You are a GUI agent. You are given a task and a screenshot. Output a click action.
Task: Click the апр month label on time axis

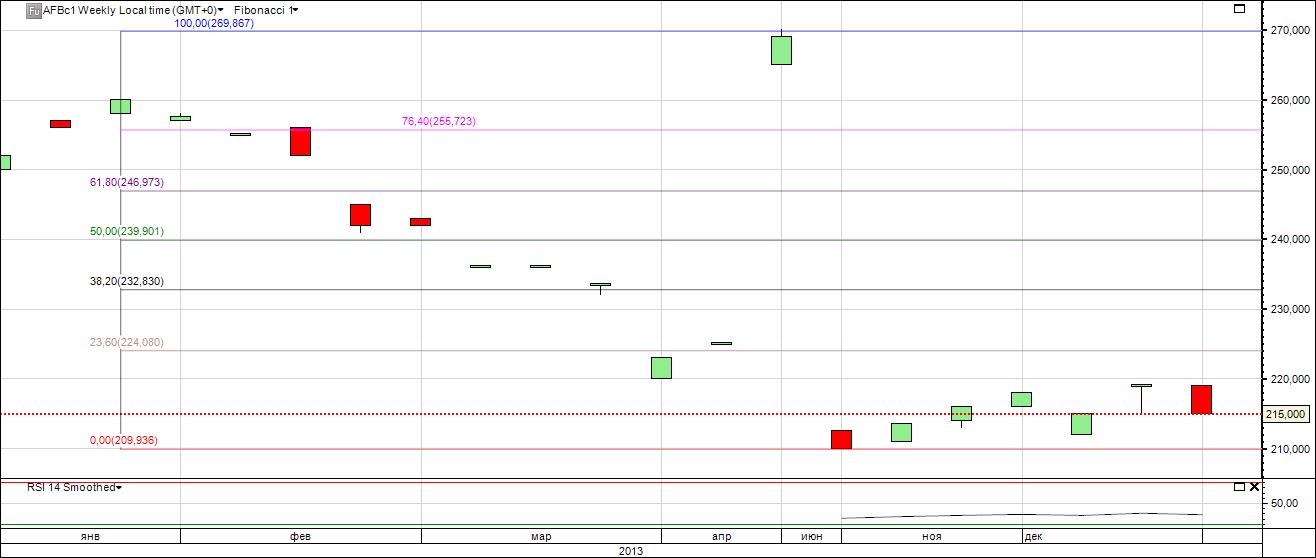[x=721, y=537]
